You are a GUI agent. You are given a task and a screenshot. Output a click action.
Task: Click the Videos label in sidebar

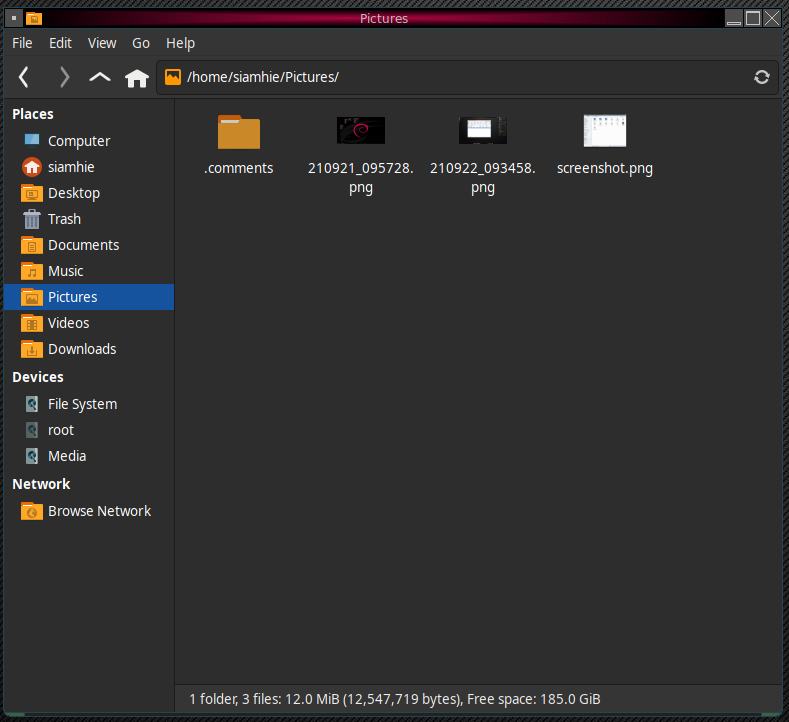click(68, 323)
